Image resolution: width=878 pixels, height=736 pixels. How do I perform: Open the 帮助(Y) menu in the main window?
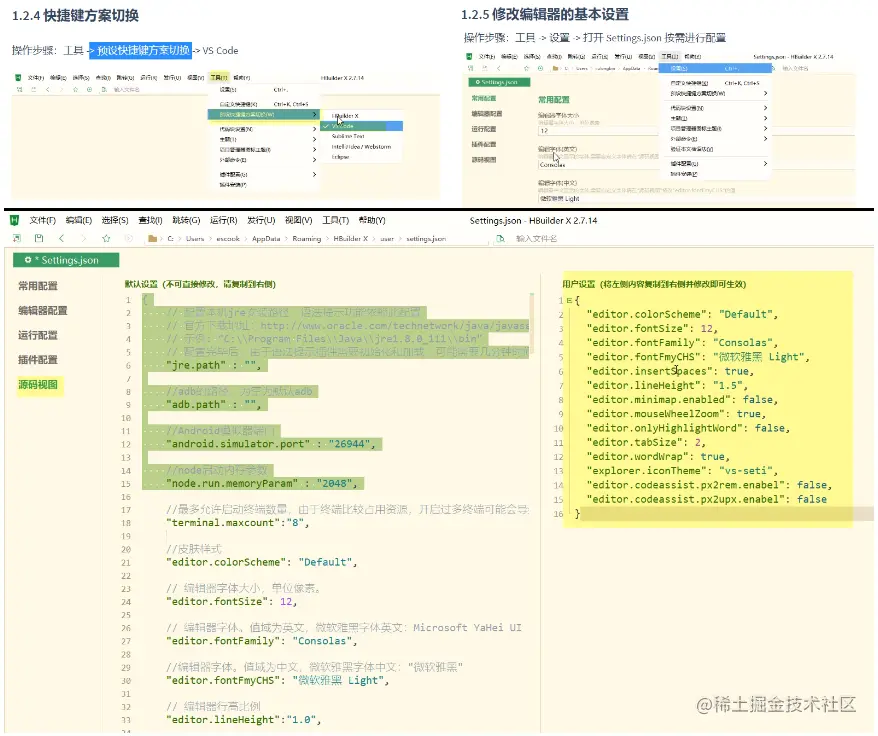tap(372, 220)
